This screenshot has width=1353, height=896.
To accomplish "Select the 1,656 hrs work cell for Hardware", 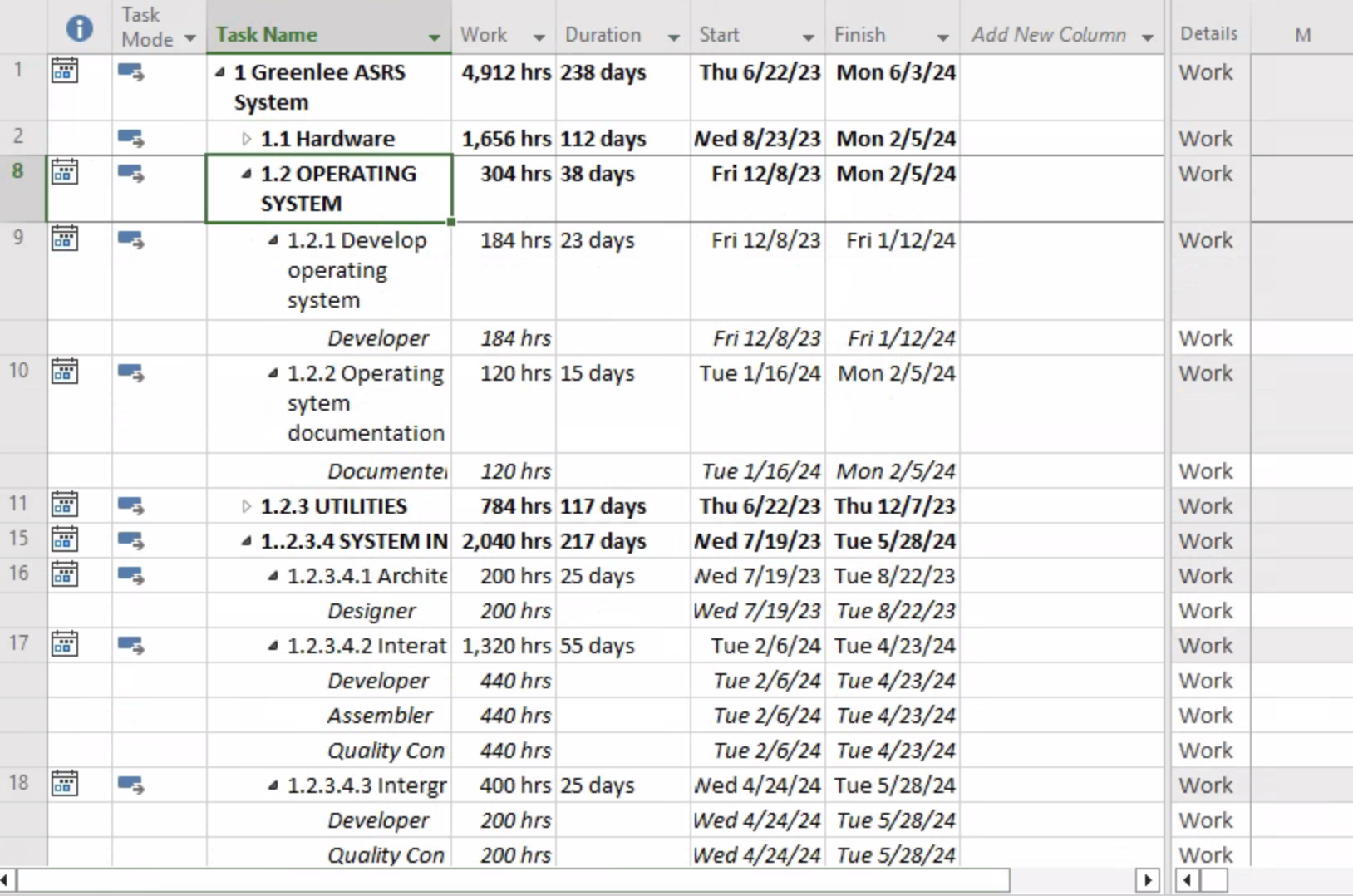I will point(504,139).
